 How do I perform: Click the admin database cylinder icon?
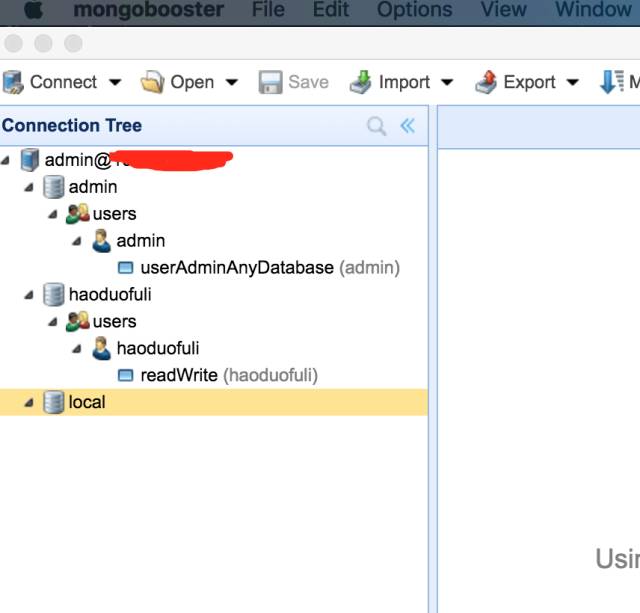pyautogui.click(x=54, y=187)
